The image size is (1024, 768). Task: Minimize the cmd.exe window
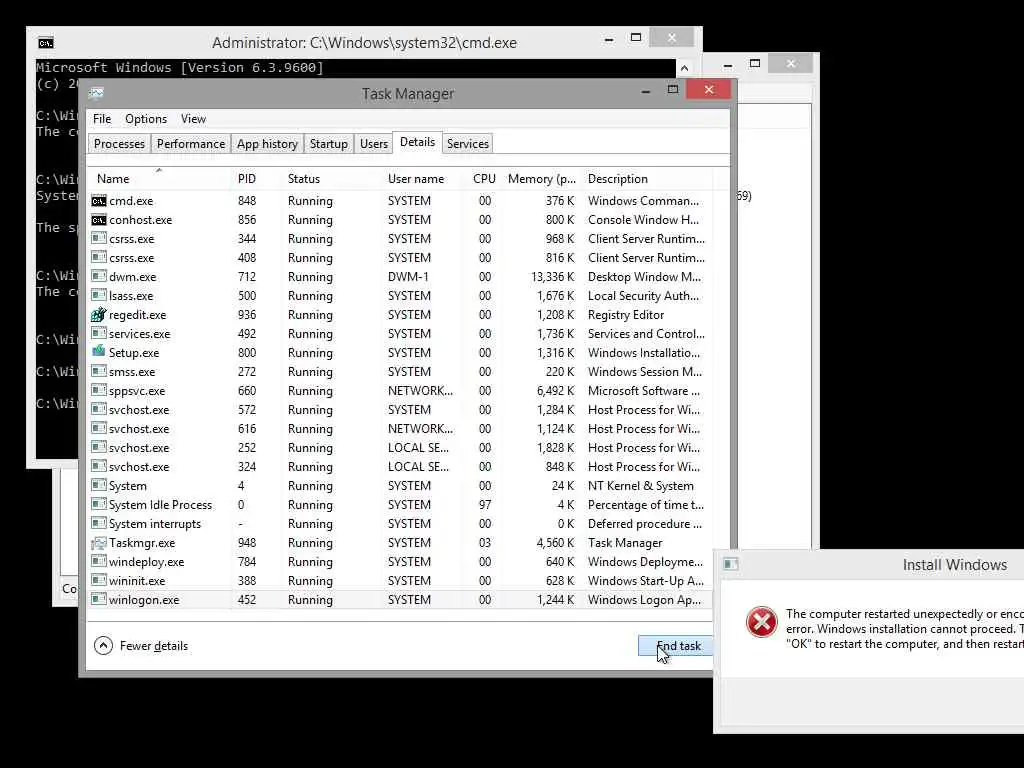[x=609, y=39]
